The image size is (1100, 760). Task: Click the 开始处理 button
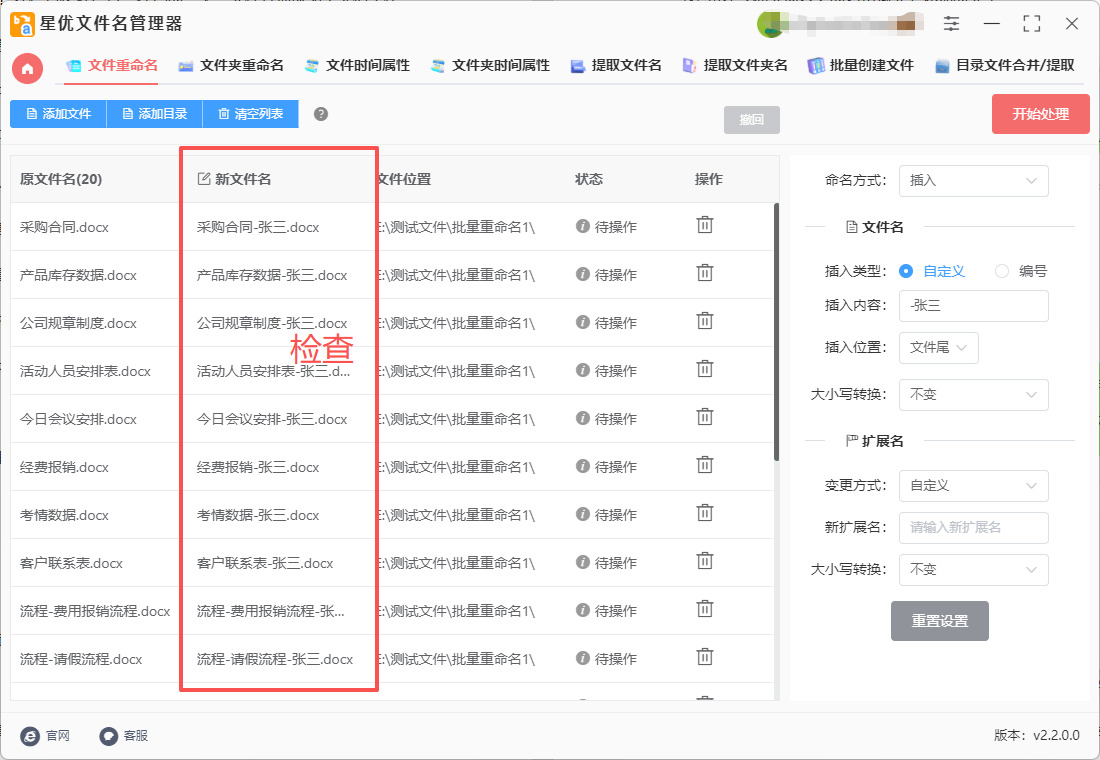pyautogui.click(x=1040, y=114)
